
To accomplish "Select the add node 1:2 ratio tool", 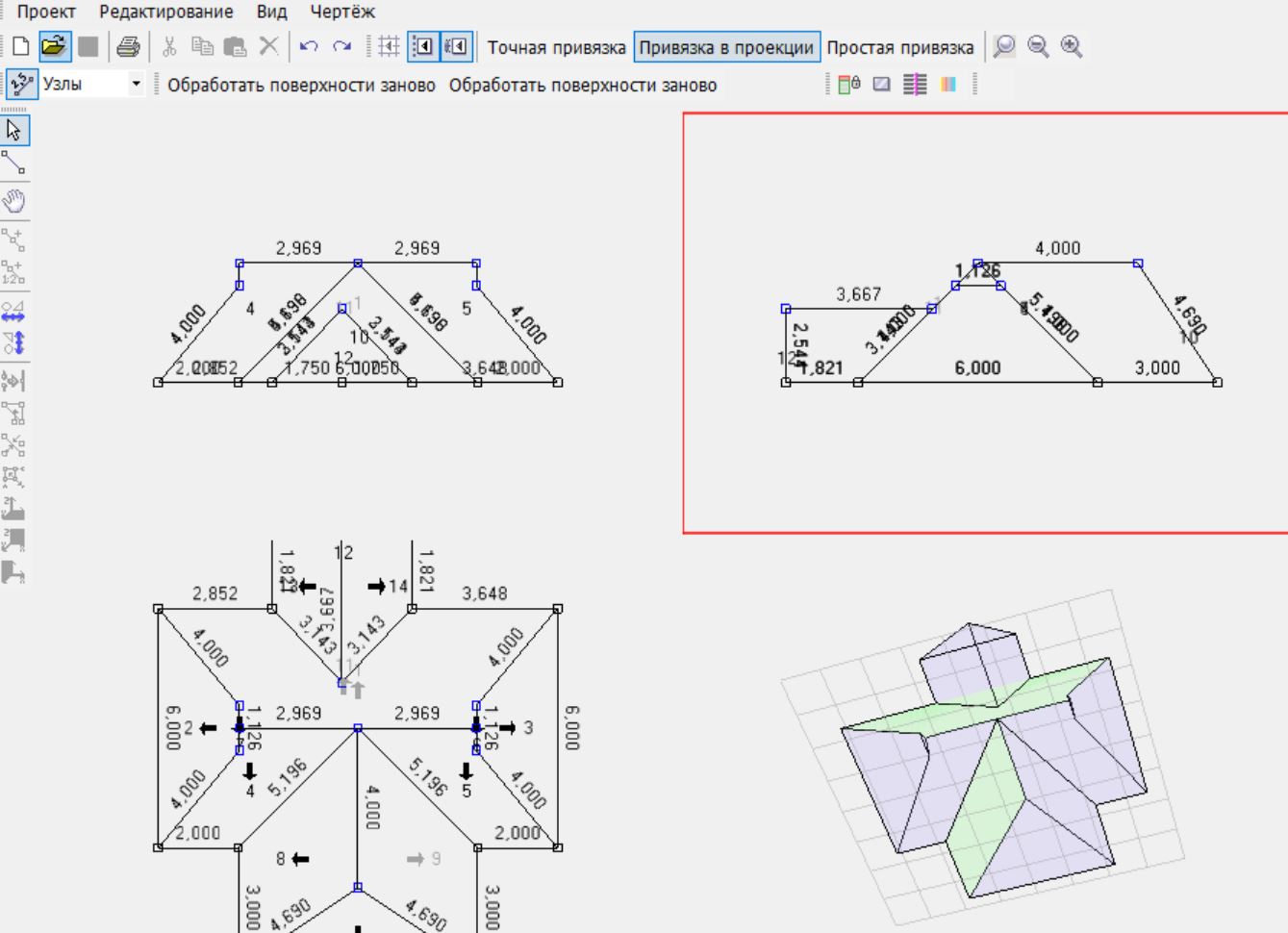I will (x=14, y=272).
